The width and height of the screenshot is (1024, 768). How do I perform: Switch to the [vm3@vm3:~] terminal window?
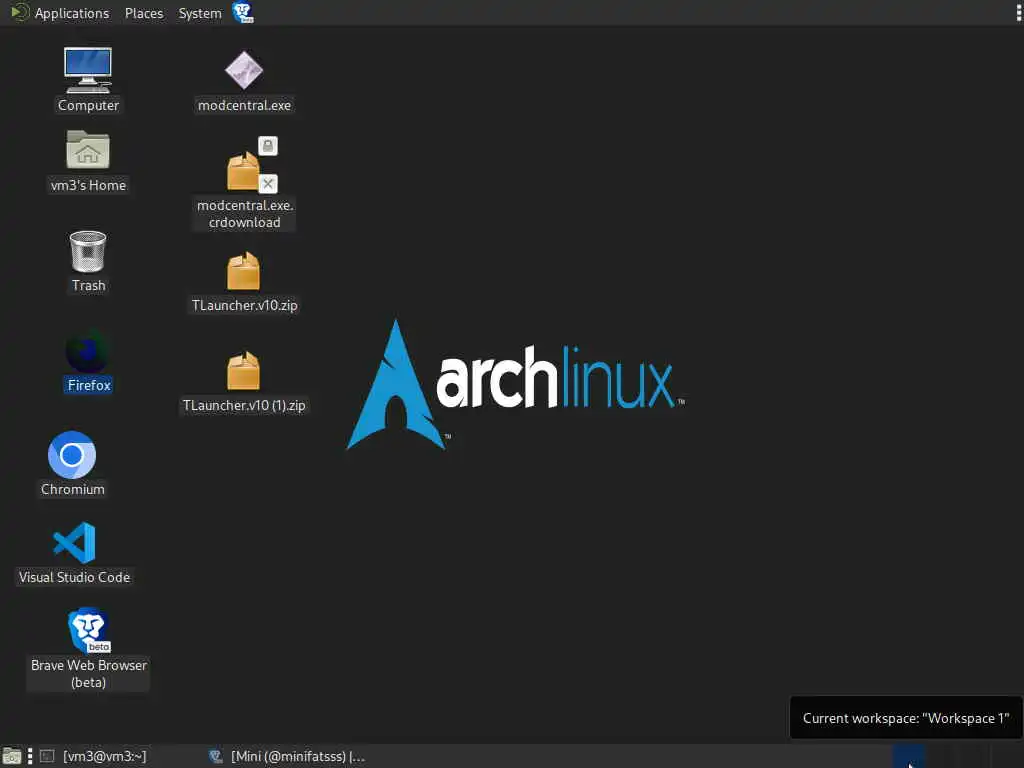pos(93,756)
